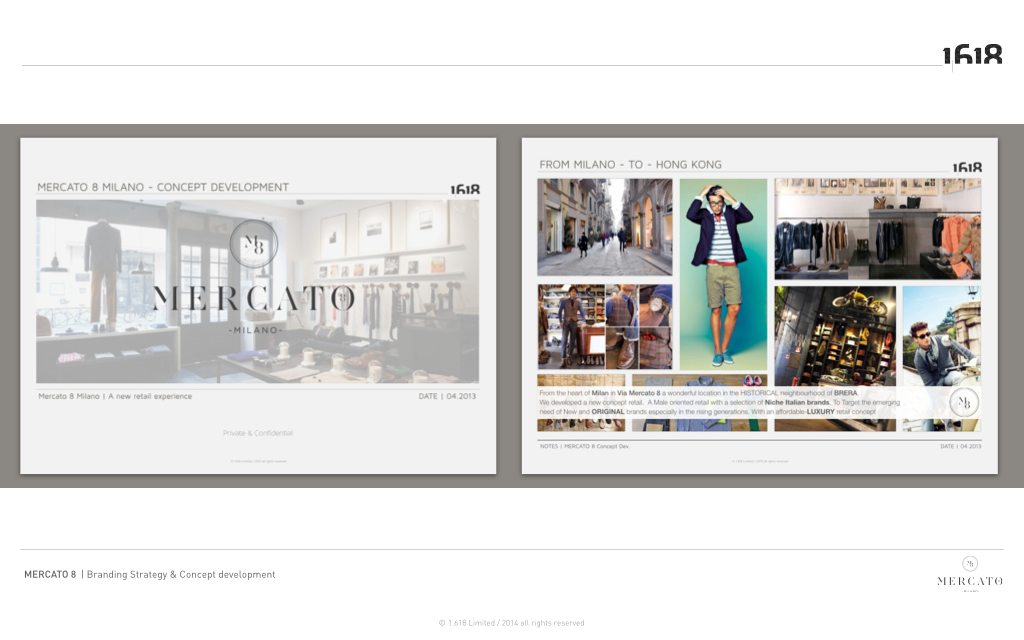
Task: Open the Mercato 8 Milano concept slide
Action: (x=258, y=306)
